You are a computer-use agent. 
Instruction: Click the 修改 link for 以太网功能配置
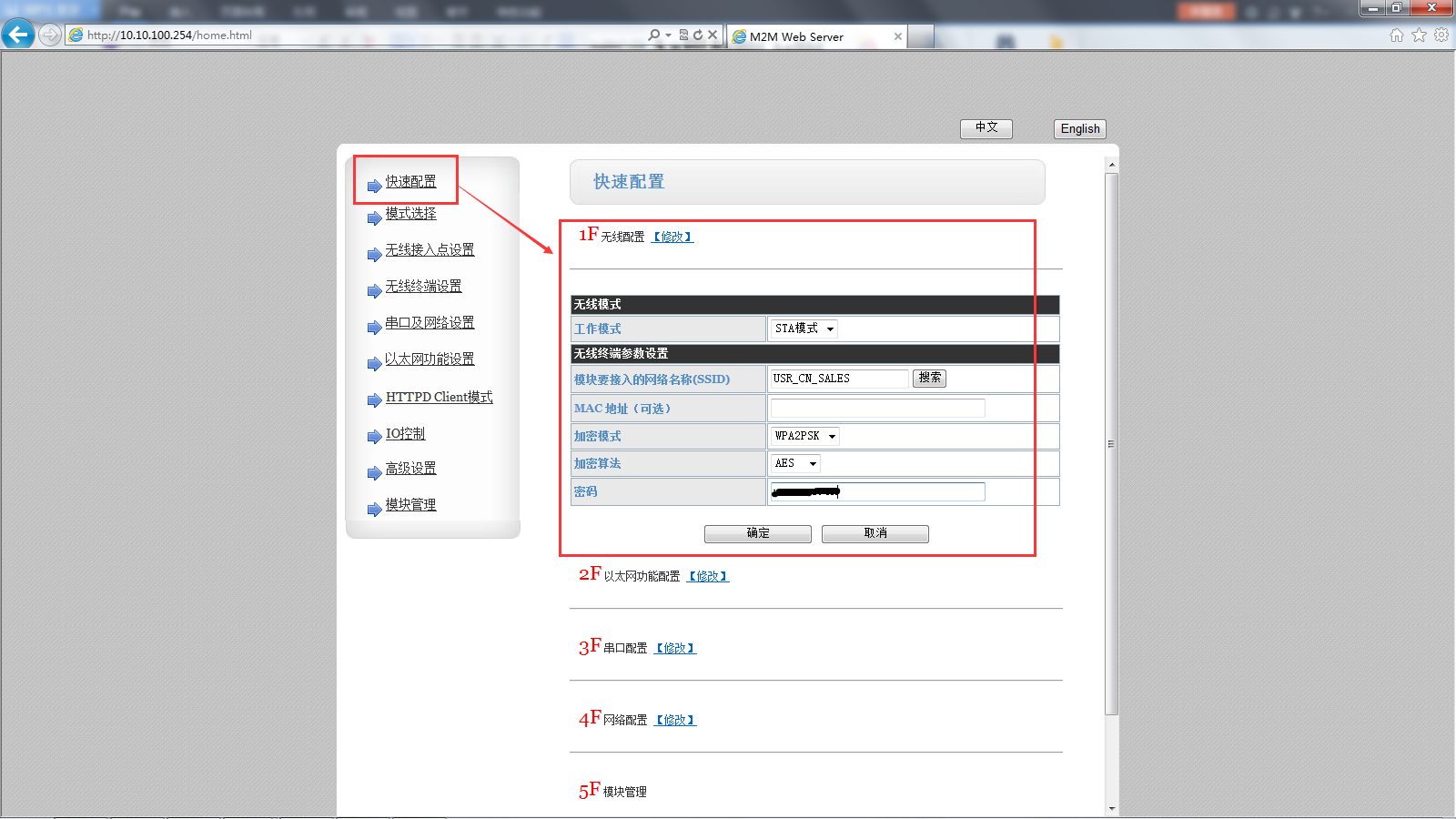tap(708, 576)
